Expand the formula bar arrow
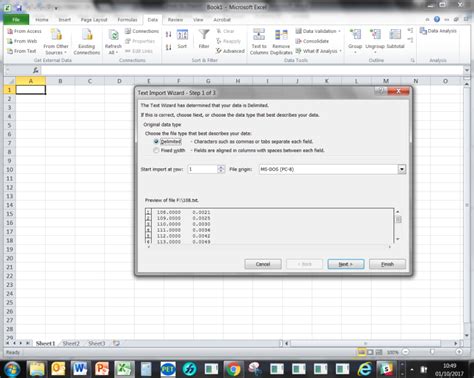This screenshot has width=474, height=378. (x=467, y=70)
